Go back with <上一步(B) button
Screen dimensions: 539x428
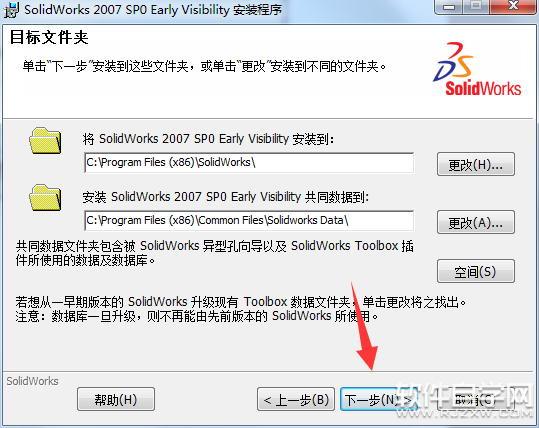click(296, 399)
